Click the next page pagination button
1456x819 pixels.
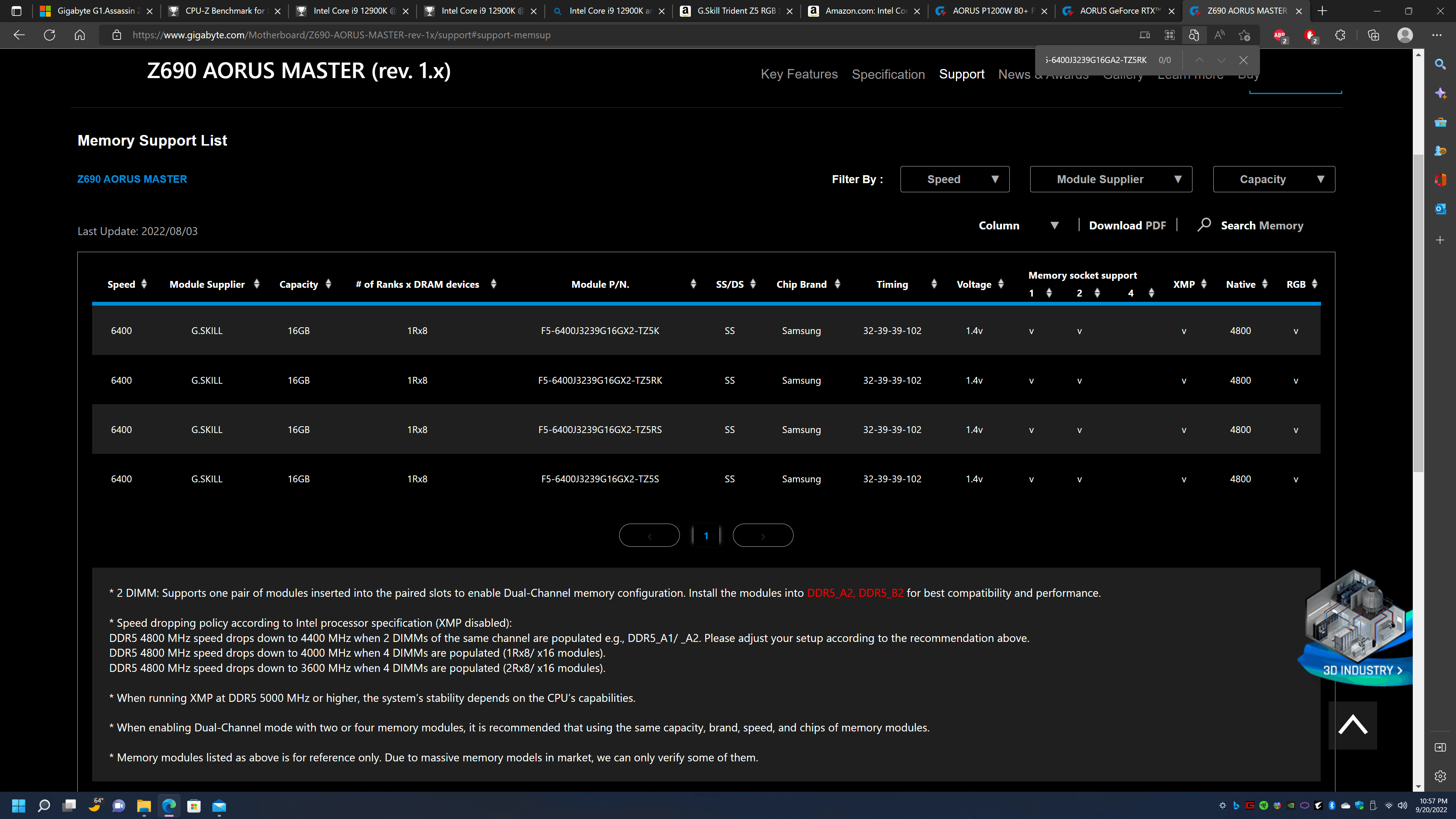[763, 536]
